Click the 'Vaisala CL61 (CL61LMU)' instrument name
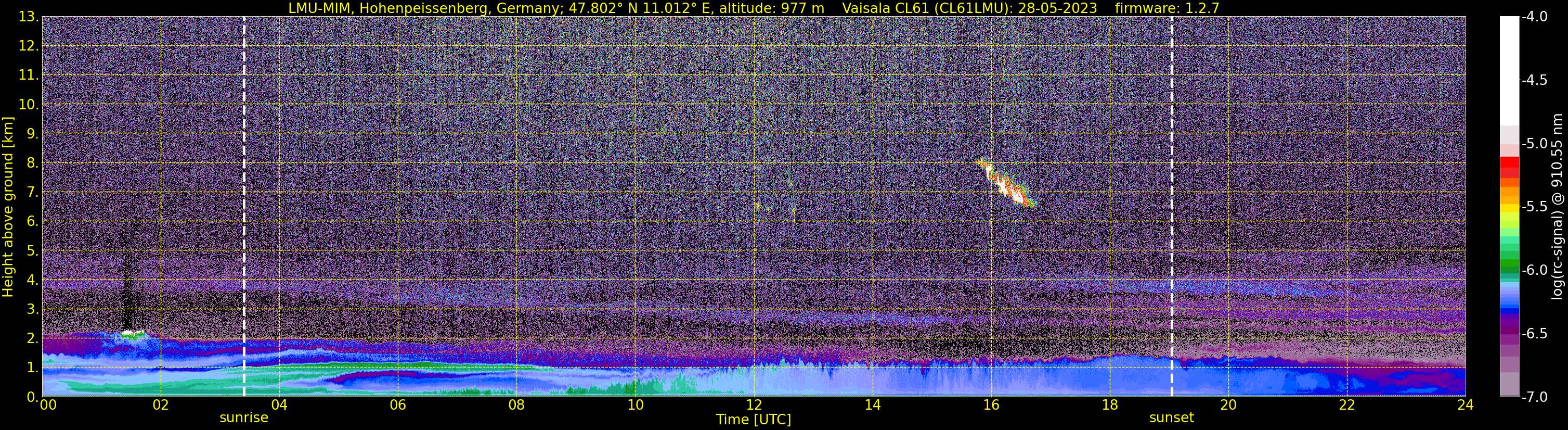 tap(925, 8)
